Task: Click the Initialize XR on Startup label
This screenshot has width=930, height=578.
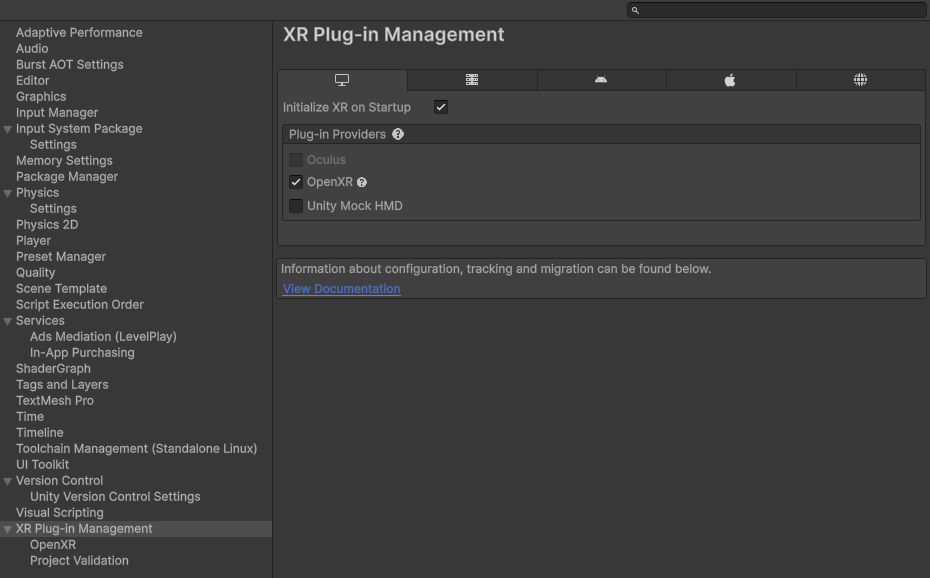Action: point(347,107)
